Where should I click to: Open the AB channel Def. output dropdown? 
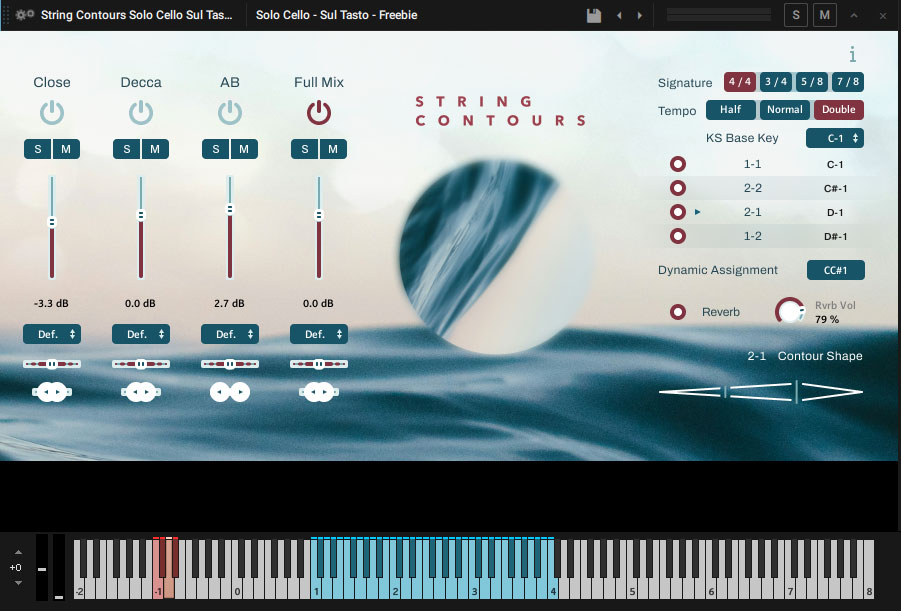pos(230,334)
